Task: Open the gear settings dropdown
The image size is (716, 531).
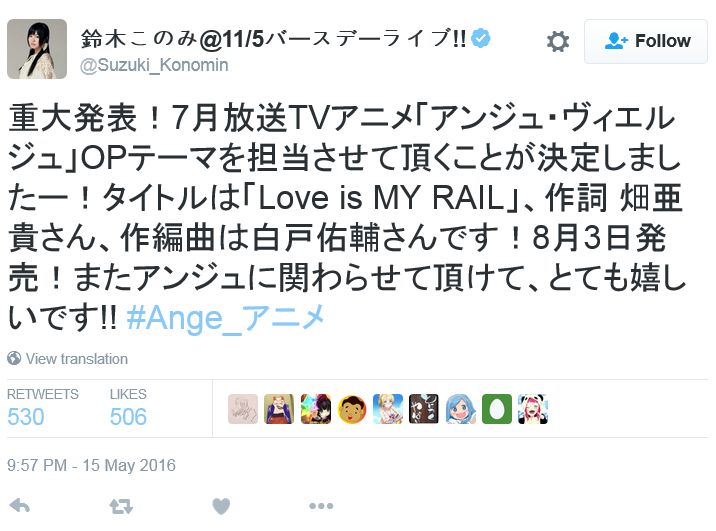Action: coord(558,42)
